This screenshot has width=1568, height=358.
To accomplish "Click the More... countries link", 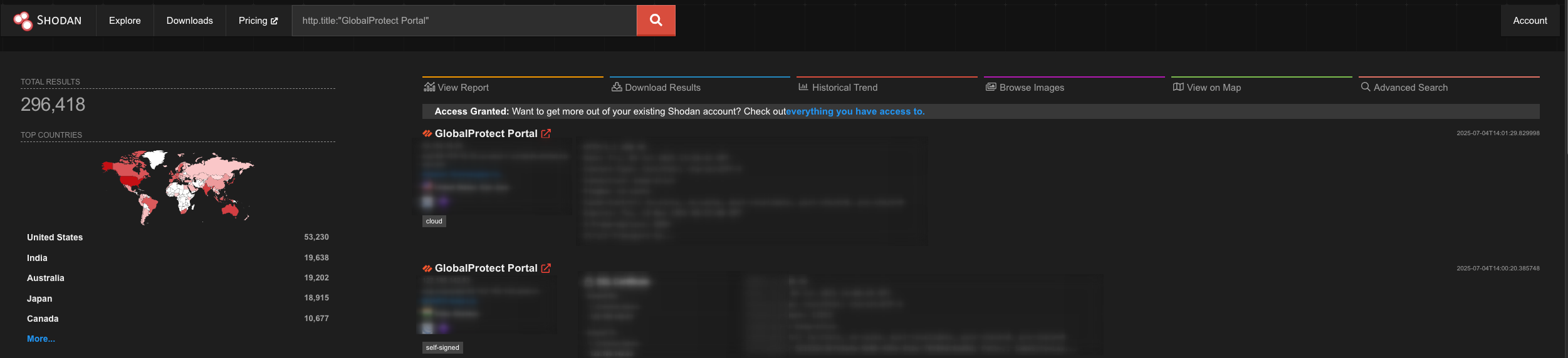I will point(41,339).
